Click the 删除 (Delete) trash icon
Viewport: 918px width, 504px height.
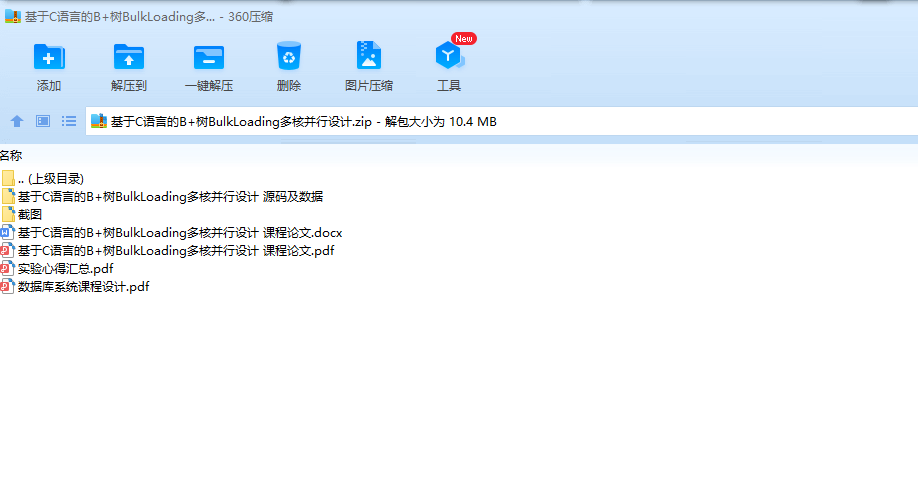pyautogui.click(x=289, y=56)
